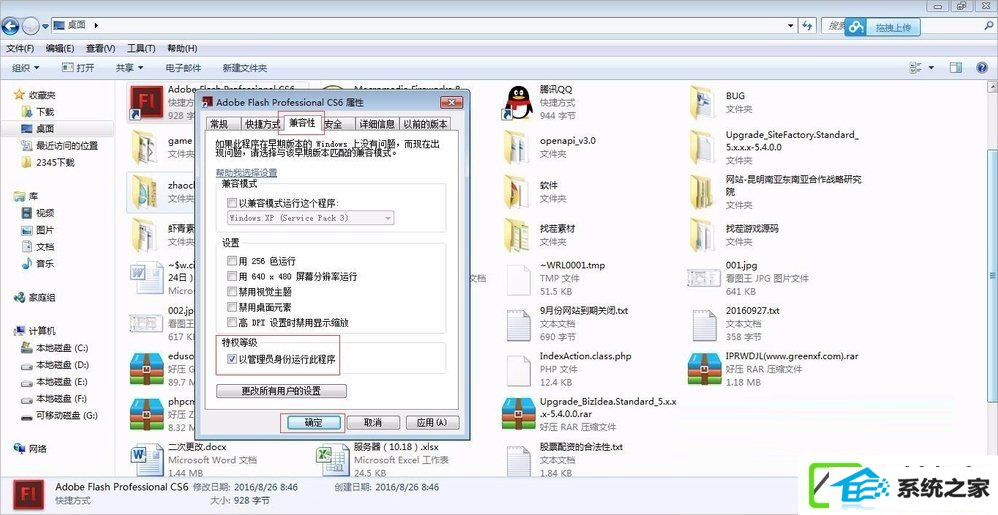Check the 禁用桌面元素 option

coord(232,307)
